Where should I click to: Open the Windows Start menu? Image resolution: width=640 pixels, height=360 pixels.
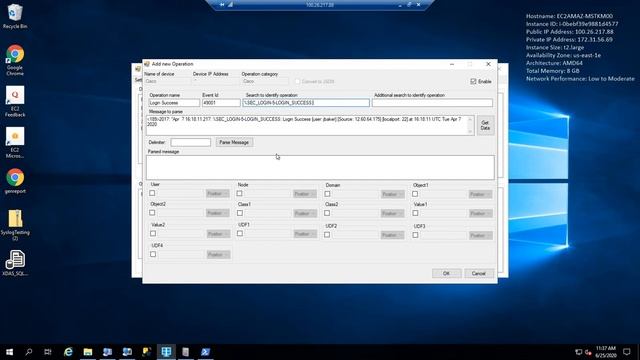(x=9, y=352)
